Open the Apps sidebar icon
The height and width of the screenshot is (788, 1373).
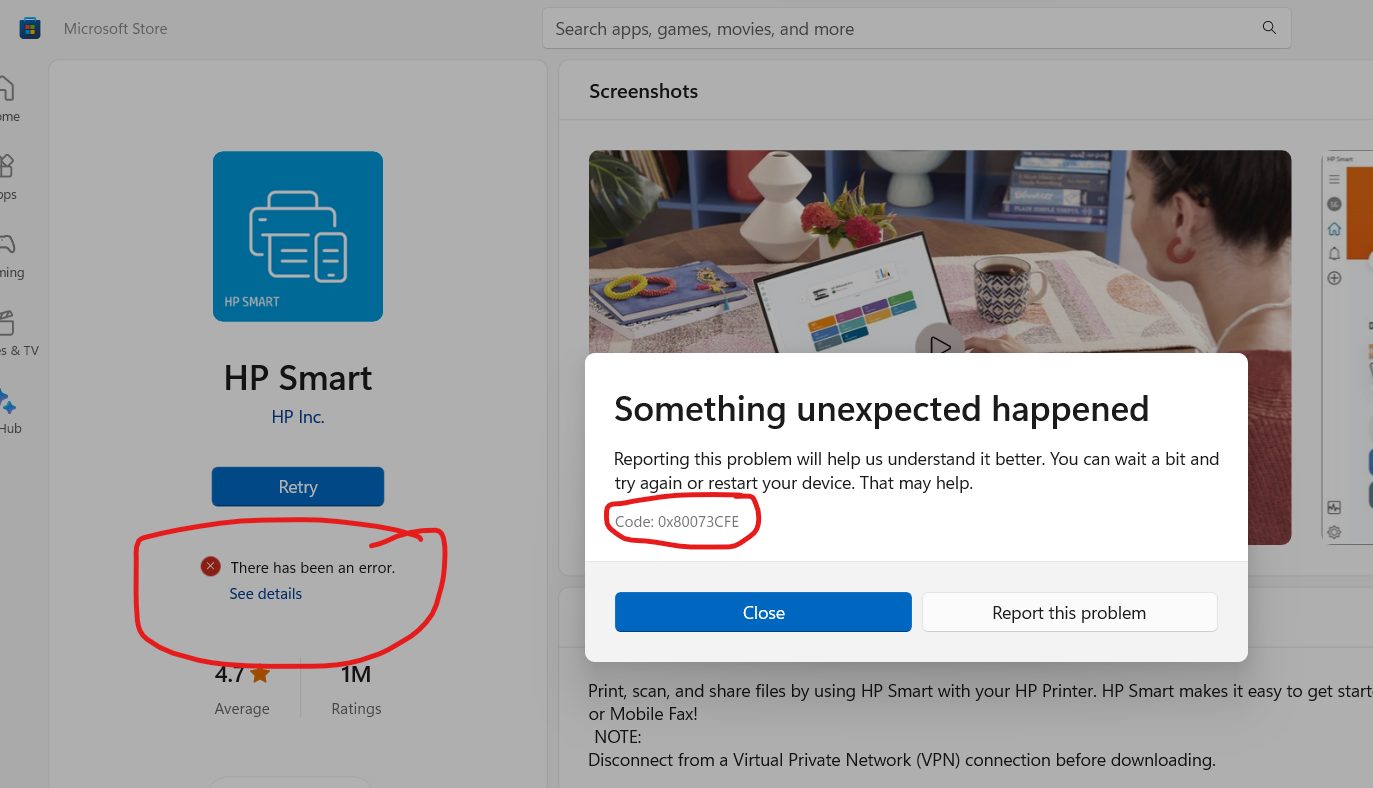(5, 167)
